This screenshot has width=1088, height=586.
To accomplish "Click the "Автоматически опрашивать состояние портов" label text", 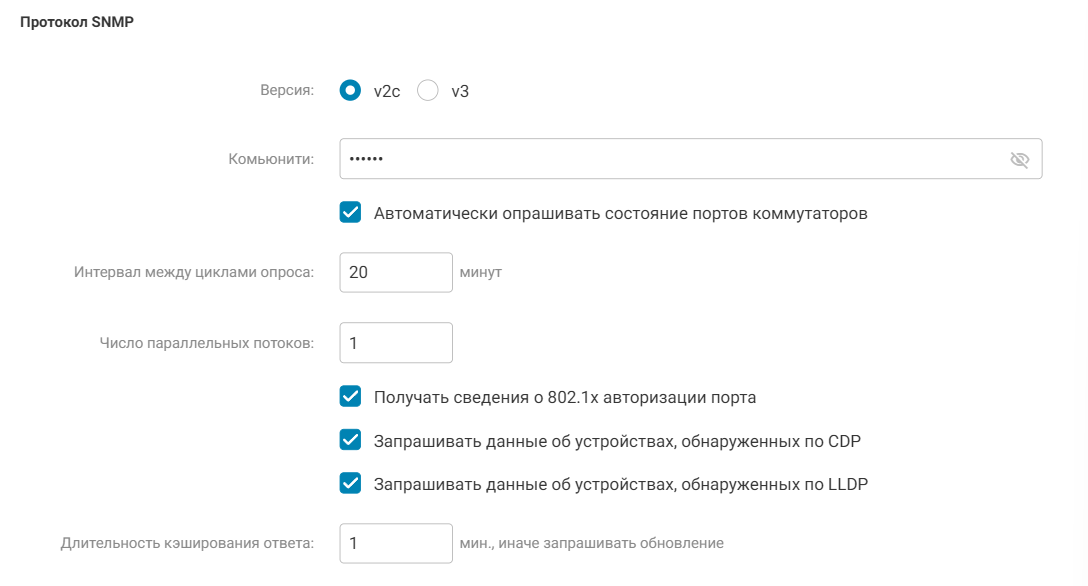I will click(620, 213).
